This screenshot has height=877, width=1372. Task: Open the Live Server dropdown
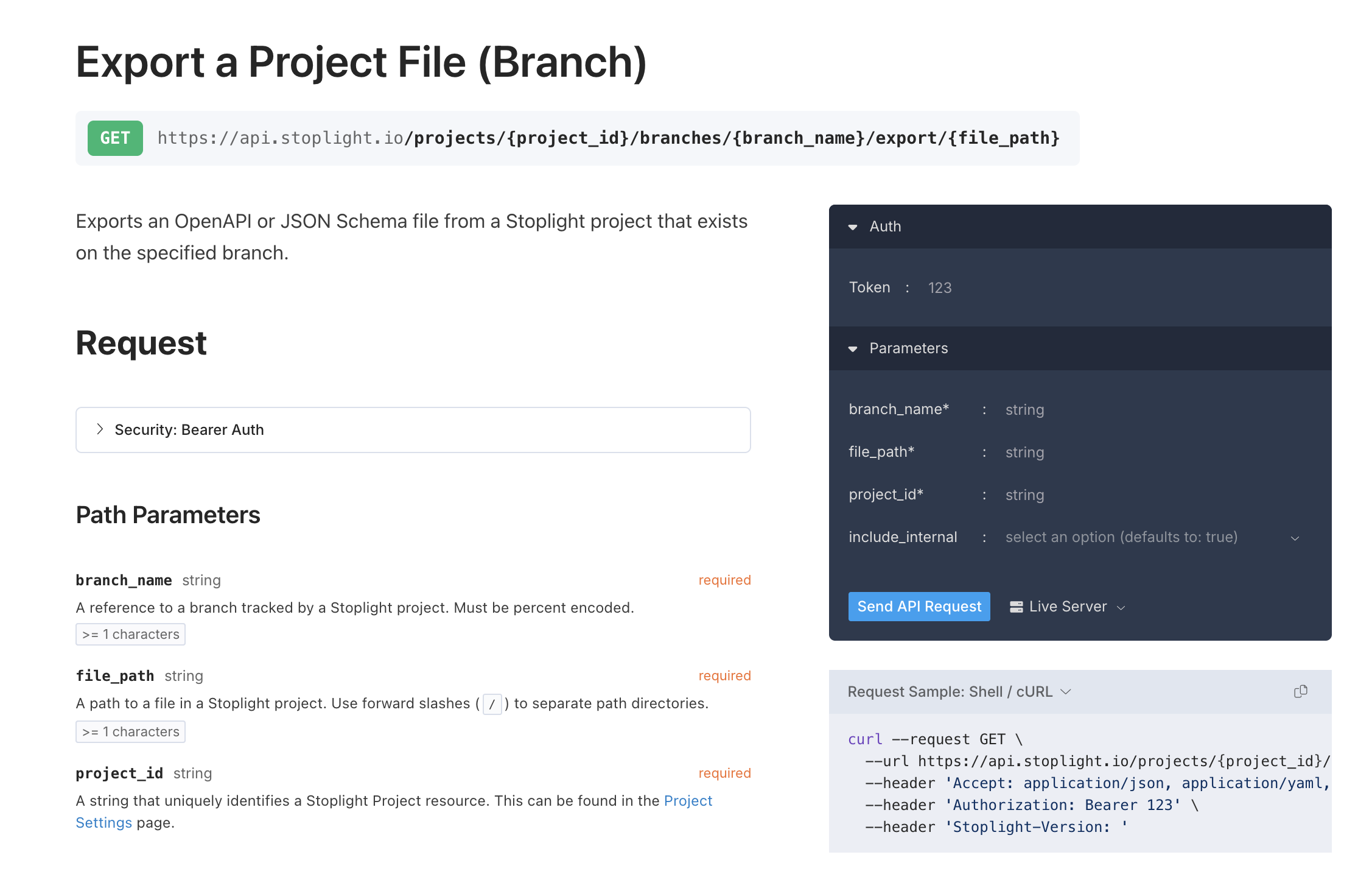(x=1068, y=607)
